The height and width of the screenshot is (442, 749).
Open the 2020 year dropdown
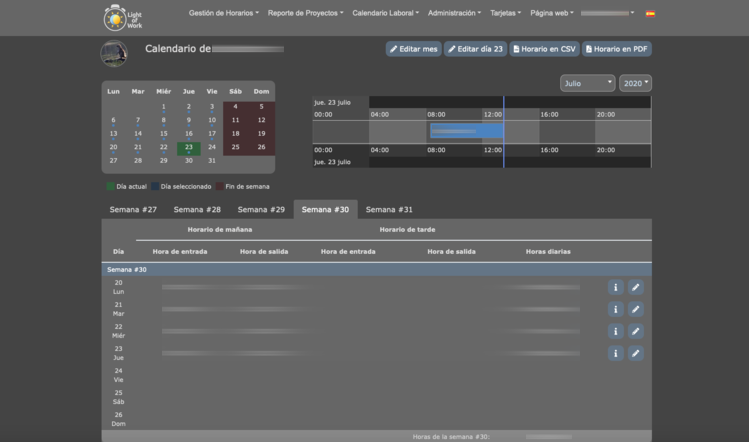tap(635, 83)
